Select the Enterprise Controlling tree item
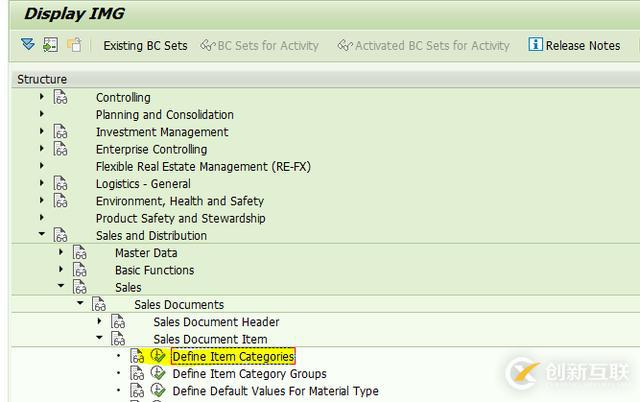 click(151, 149)
